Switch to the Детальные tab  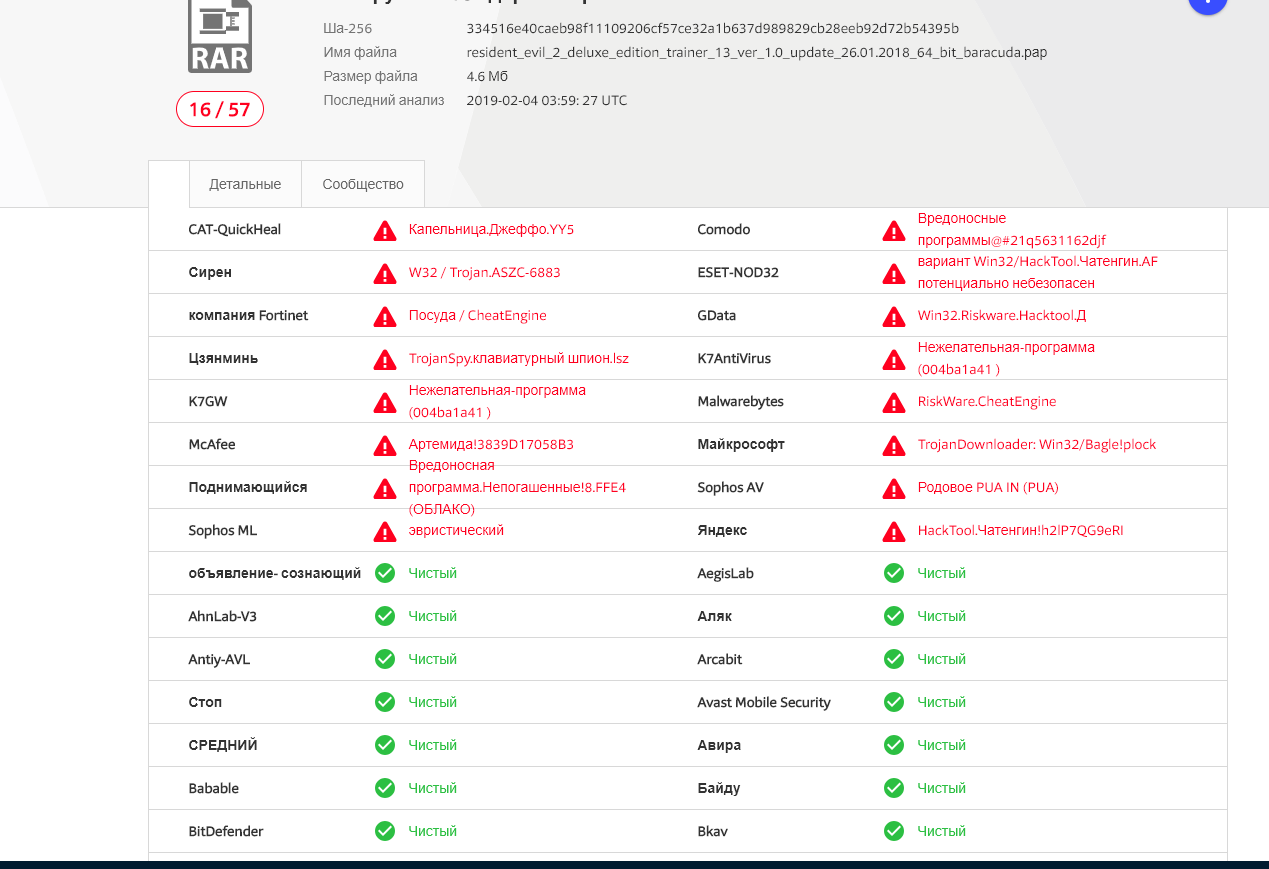(x=245, y=184)
